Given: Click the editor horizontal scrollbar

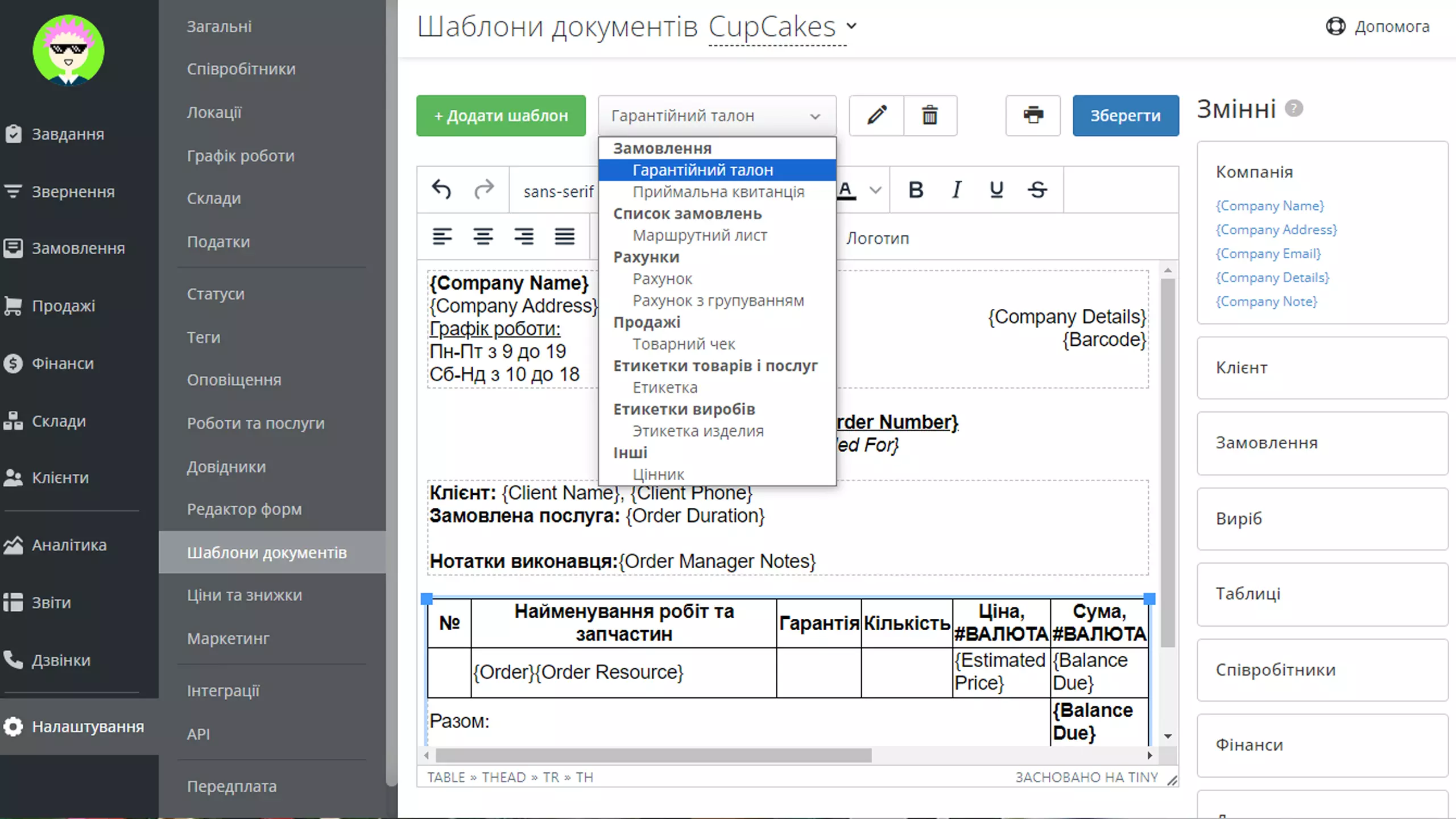Looking at the screenshot, I should point(653,755).
